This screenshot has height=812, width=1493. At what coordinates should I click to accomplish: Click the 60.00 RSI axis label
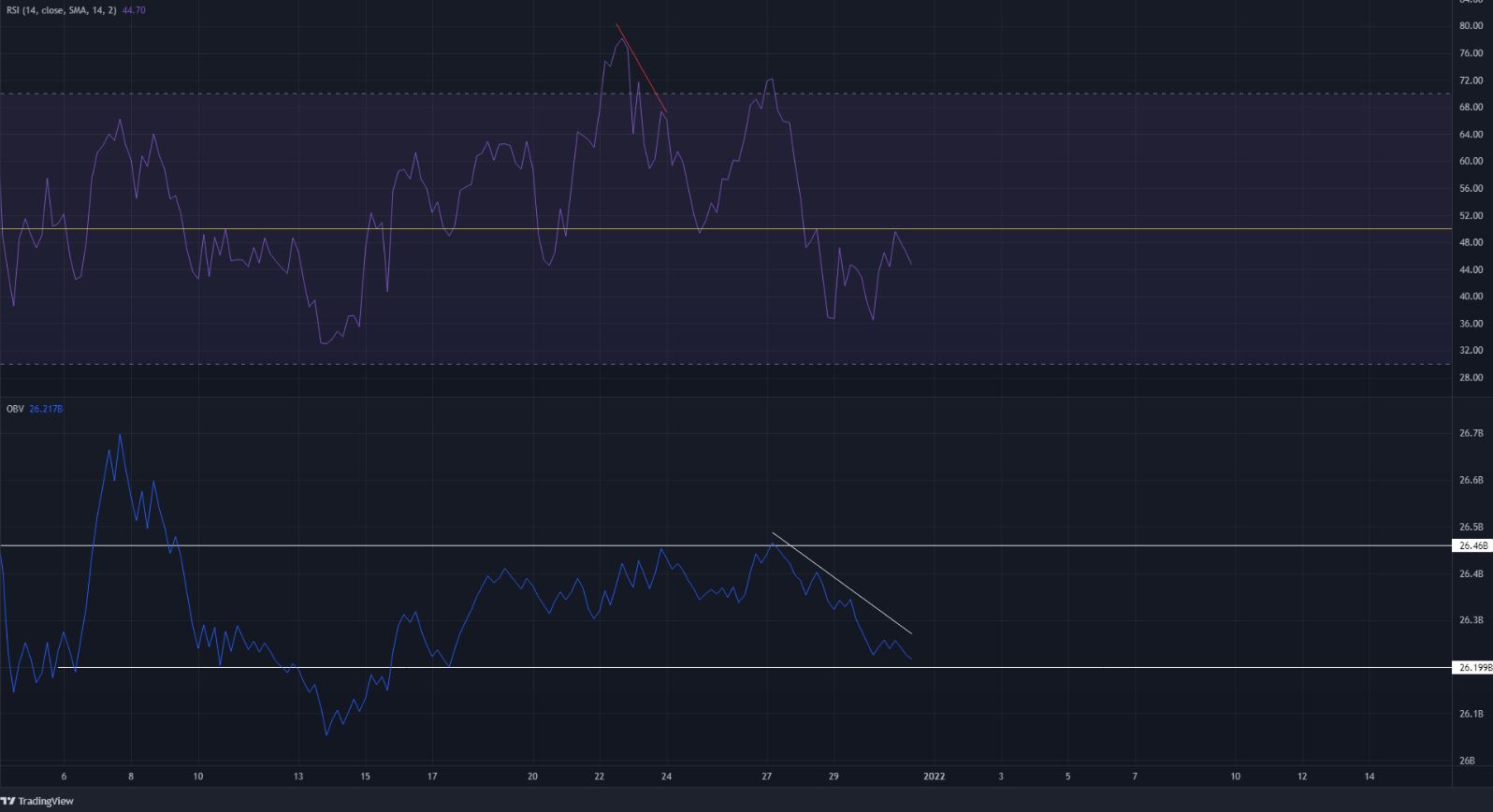point(1471,161)
